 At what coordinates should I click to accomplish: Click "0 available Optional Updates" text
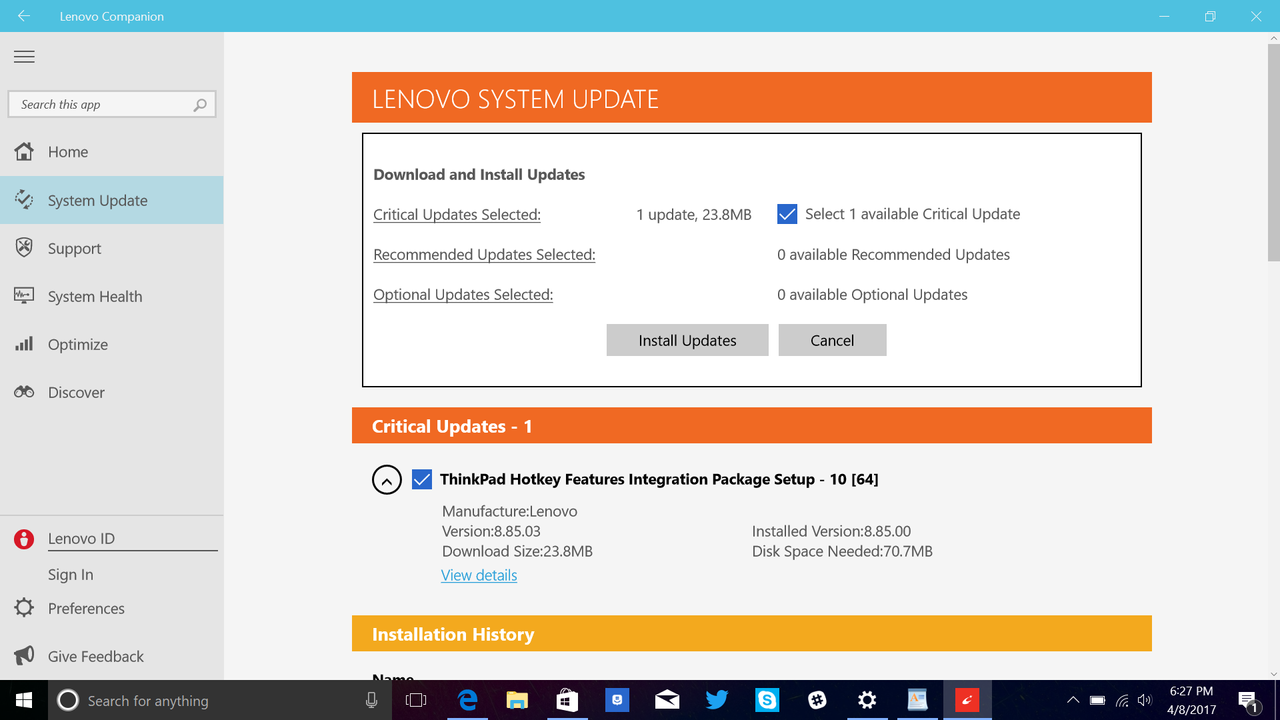(872, 294)
